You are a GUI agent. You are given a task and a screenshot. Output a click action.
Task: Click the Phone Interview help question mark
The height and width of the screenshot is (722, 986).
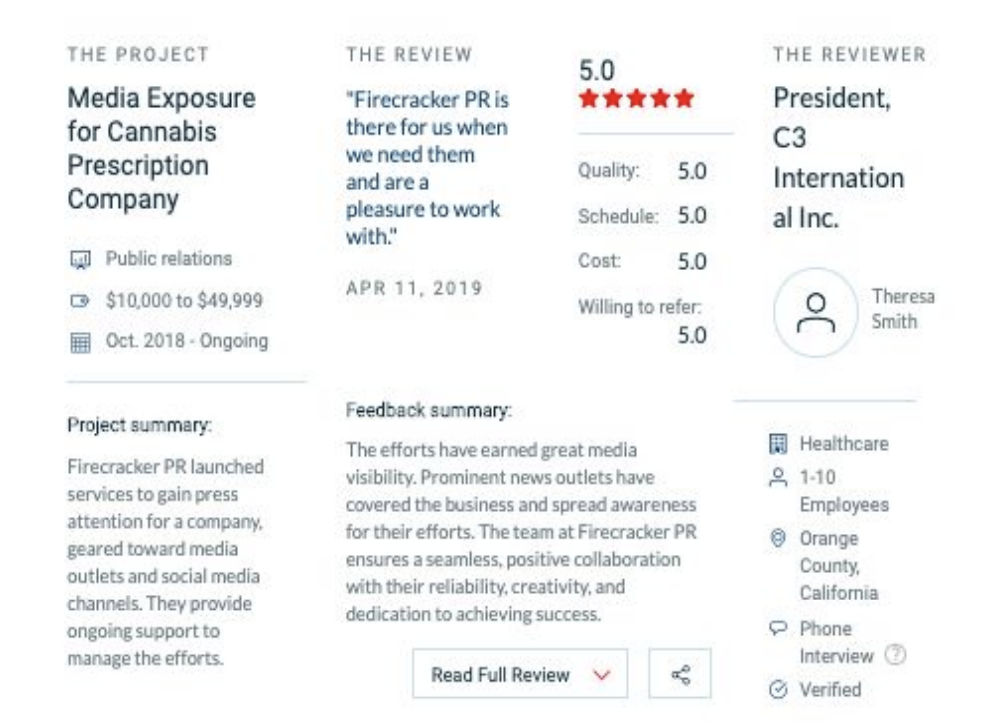(897, 657)
